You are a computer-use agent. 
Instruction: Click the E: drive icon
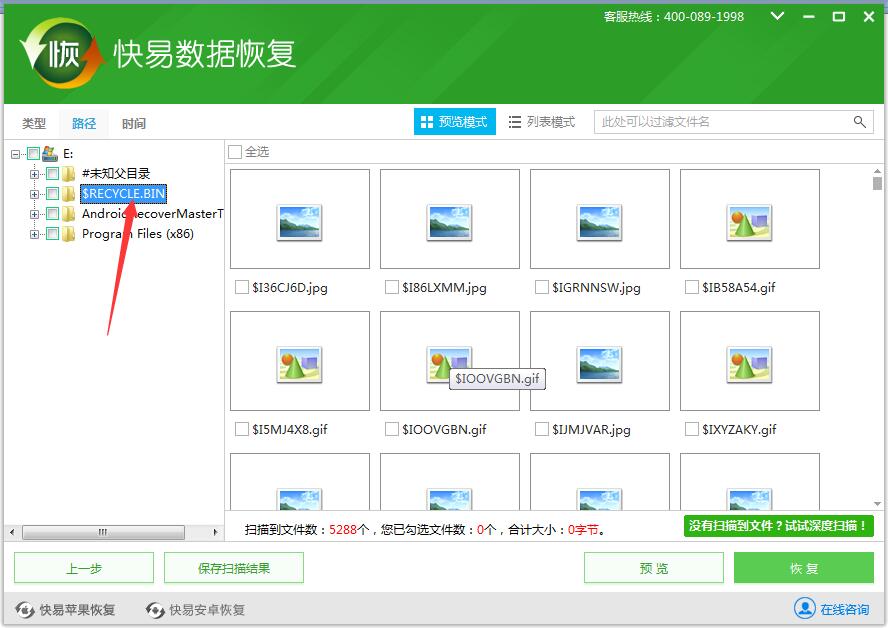50,153
